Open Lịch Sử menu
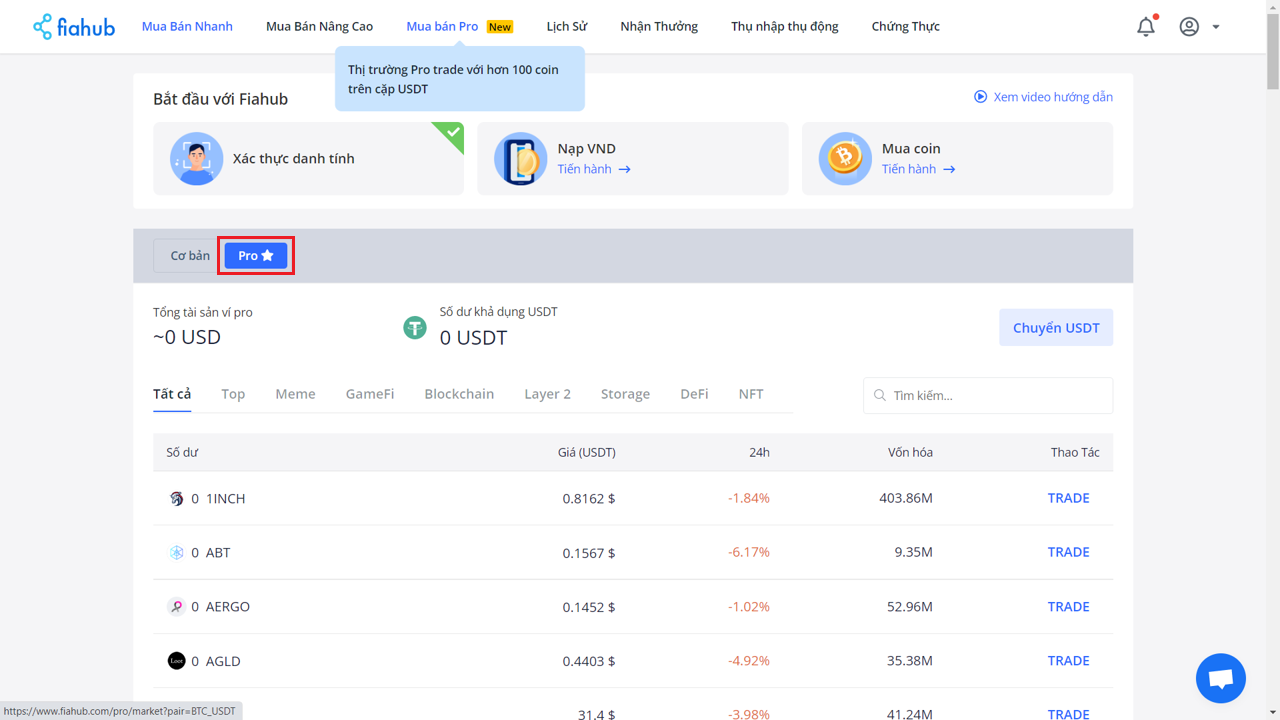Image resolution: width=1280 pixels, height=720 pixels. (566, 27)
